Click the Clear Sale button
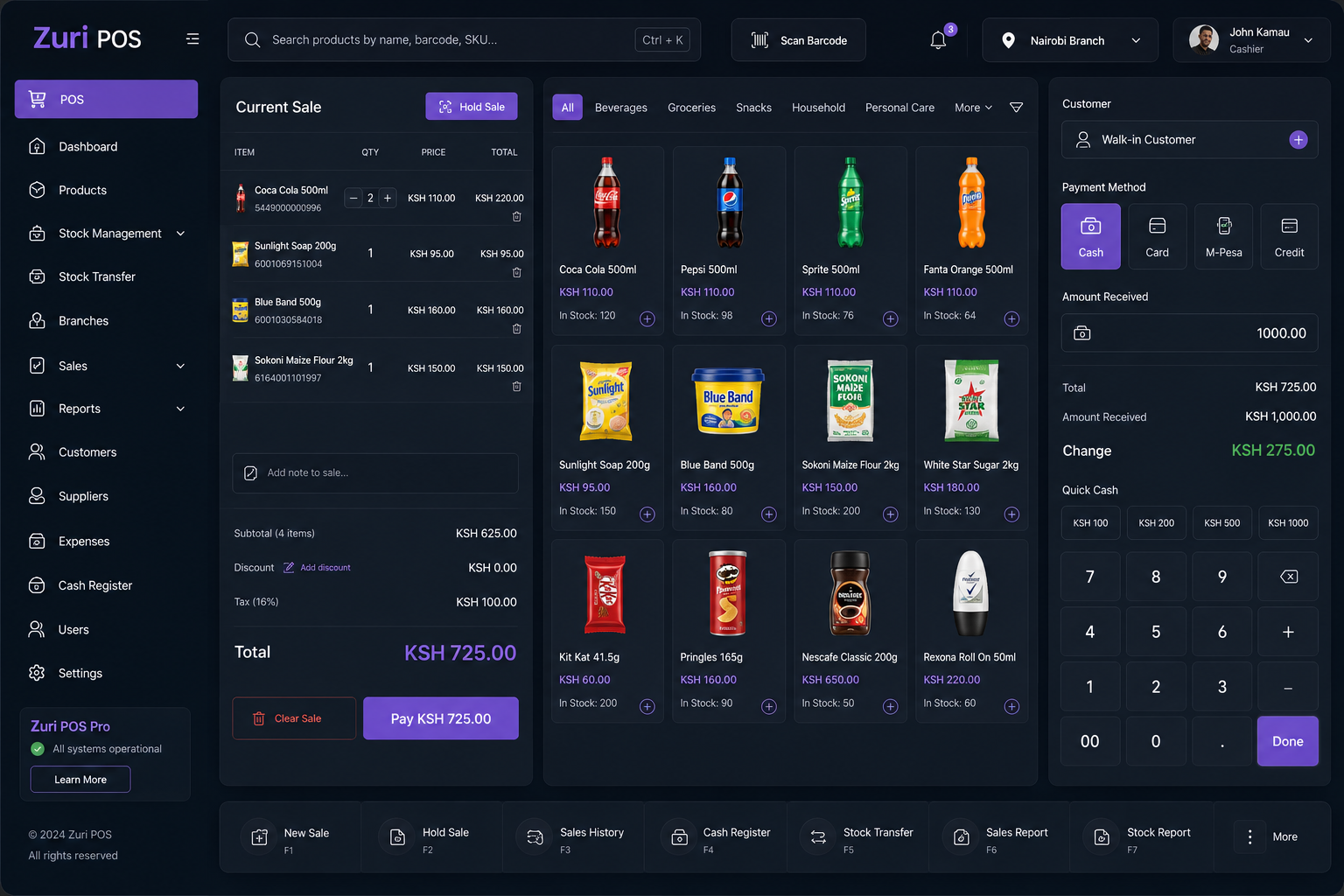 pyautogui.click(x=294, y=718)
